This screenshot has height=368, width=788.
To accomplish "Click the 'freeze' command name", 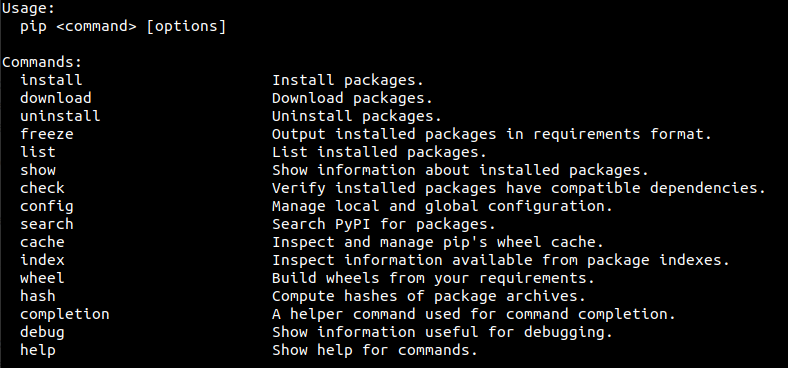I will (47, 134).
